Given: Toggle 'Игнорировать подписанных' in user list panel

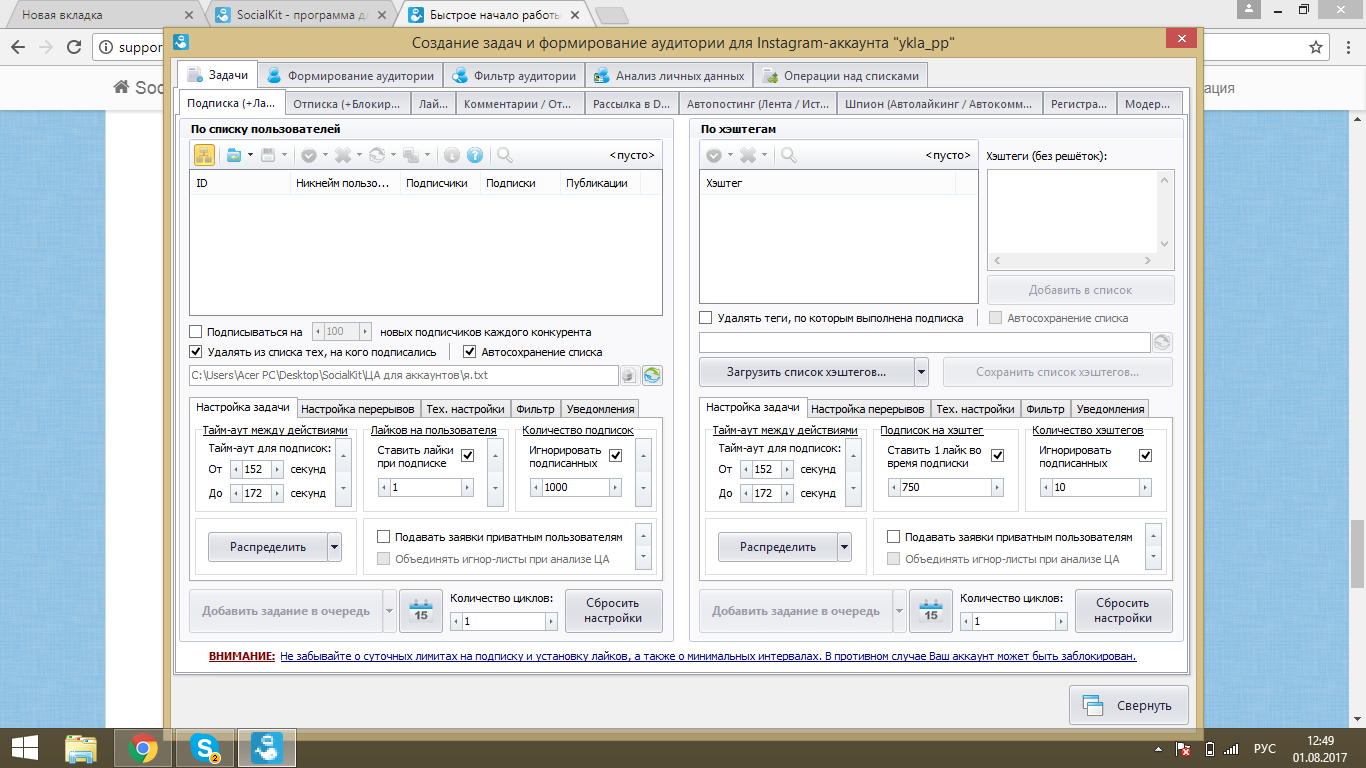Looking at the screenshot, I should point(615,456).
